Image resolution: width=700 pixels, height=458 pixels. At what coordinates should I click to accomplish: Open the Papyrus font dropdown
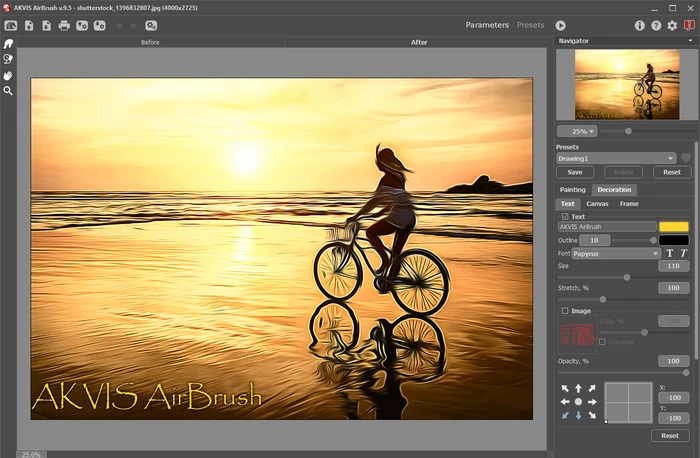[616, 254]
